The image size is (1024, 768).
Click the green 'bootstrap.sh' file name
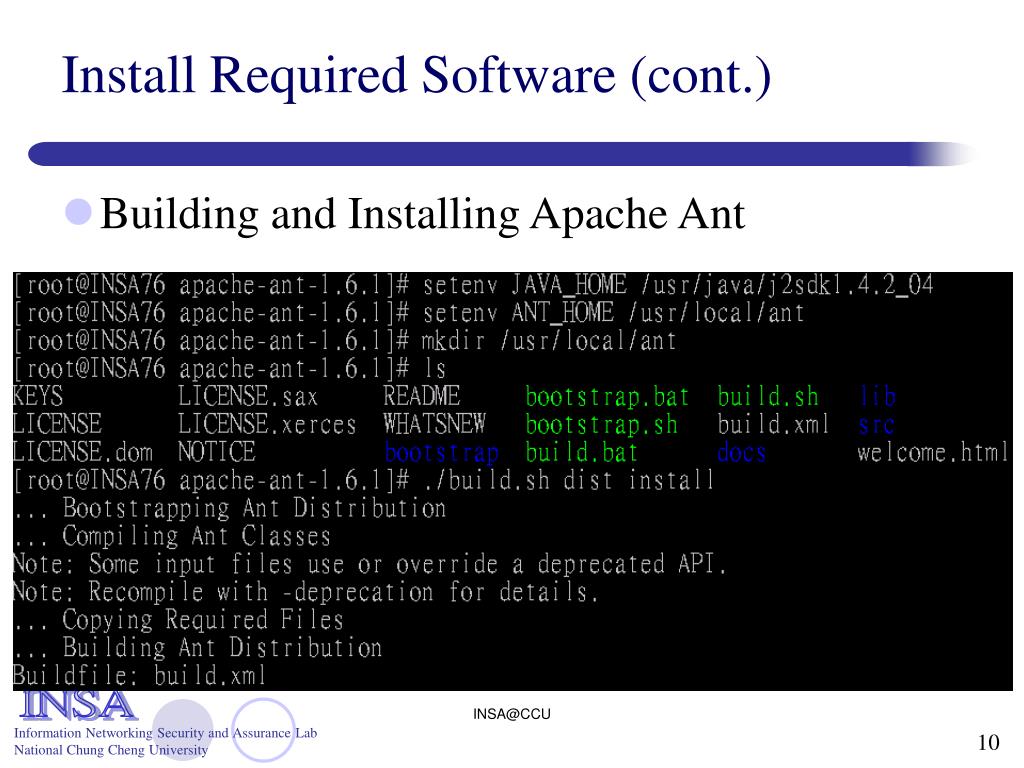[x=601, y=424]
